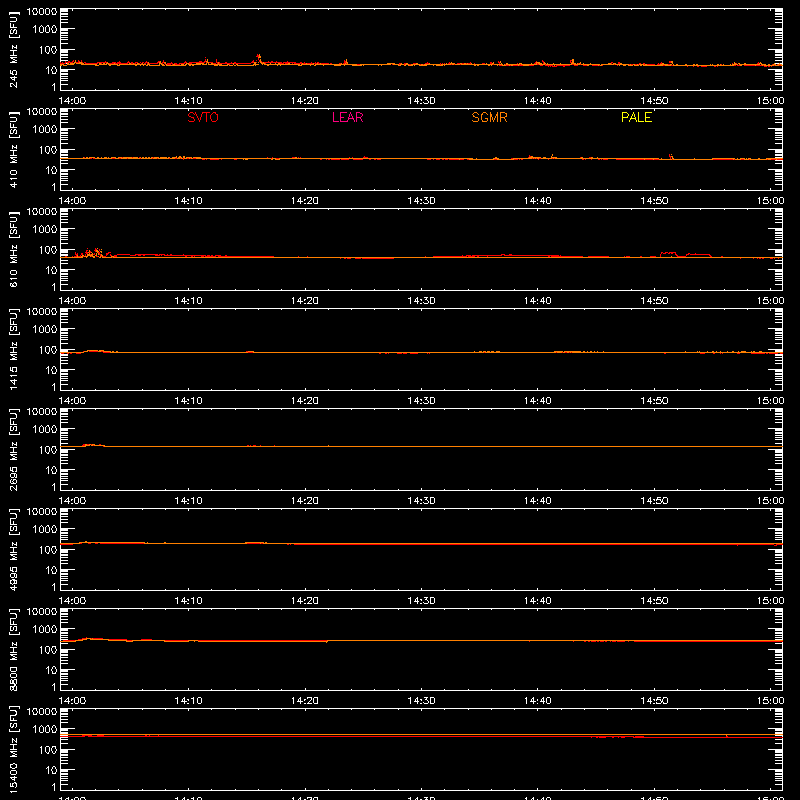Click the 245 MHz burst spike after 14:15
800x800 pixels.
click(x=259, y=59)
